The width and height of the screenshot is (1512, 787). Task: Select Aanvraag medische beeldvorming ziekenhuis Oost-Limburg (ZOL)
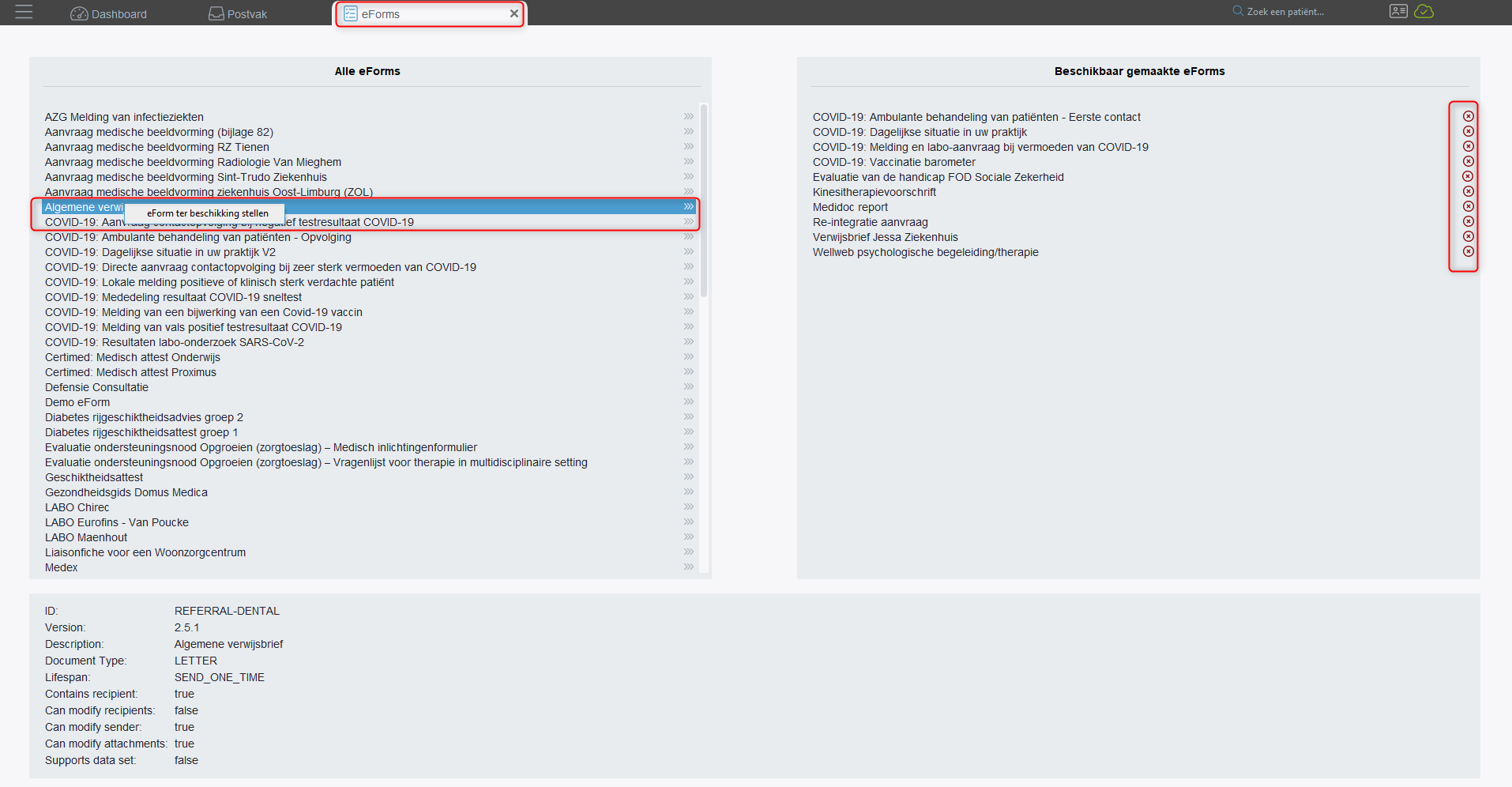point(370,192)
